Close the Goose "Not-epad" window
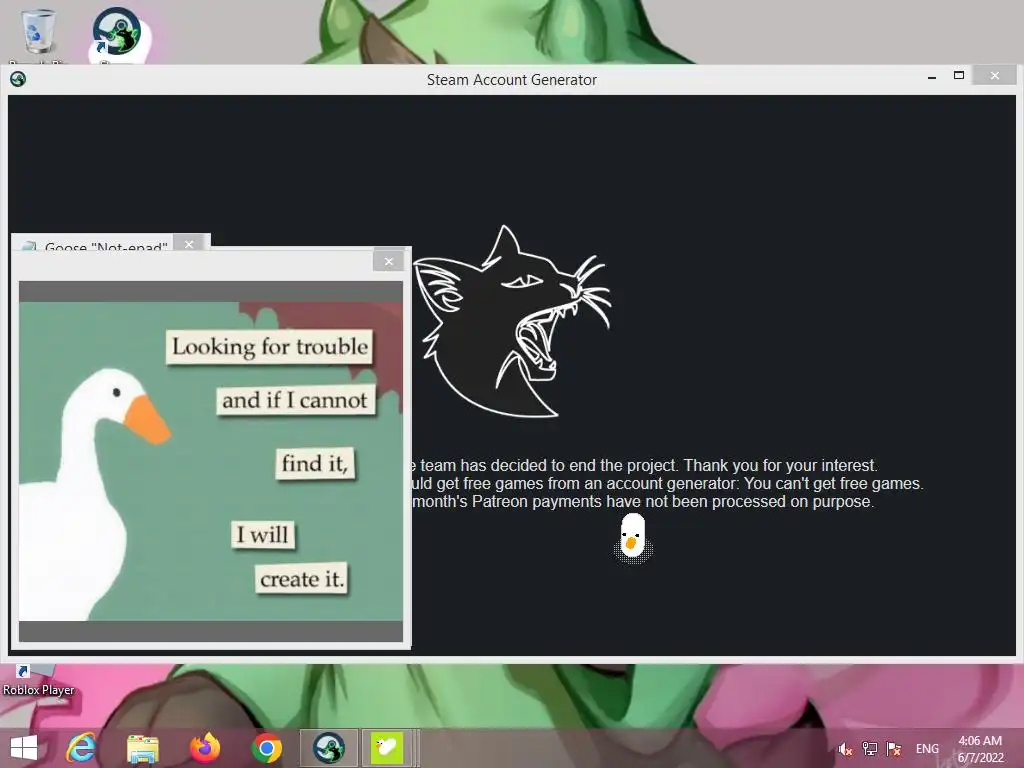1024x768 pixels. pyautogui.click(x=189, y=244)
